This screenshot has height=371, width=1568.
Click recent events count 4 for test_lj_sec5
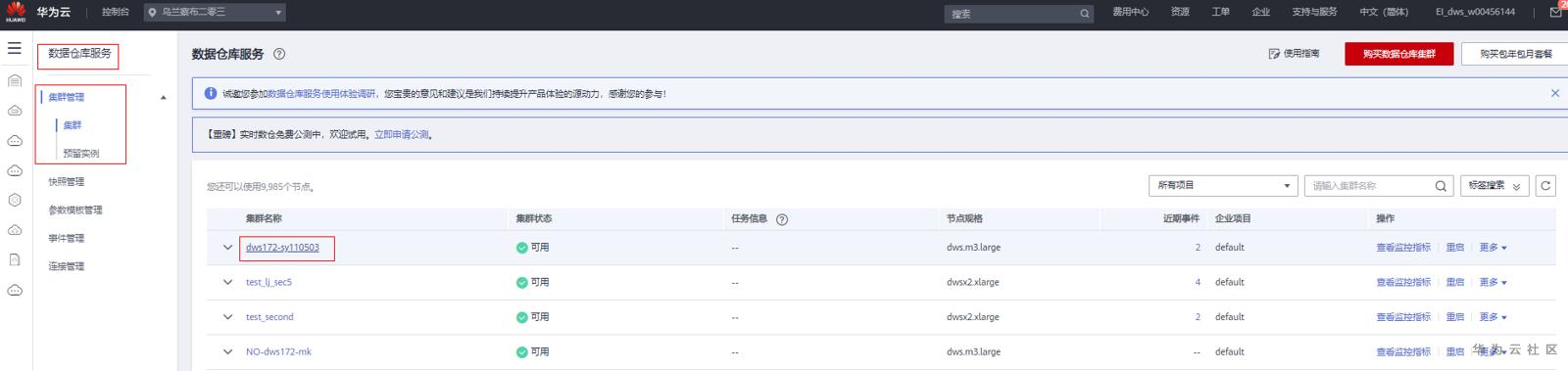coord(1198,282)
